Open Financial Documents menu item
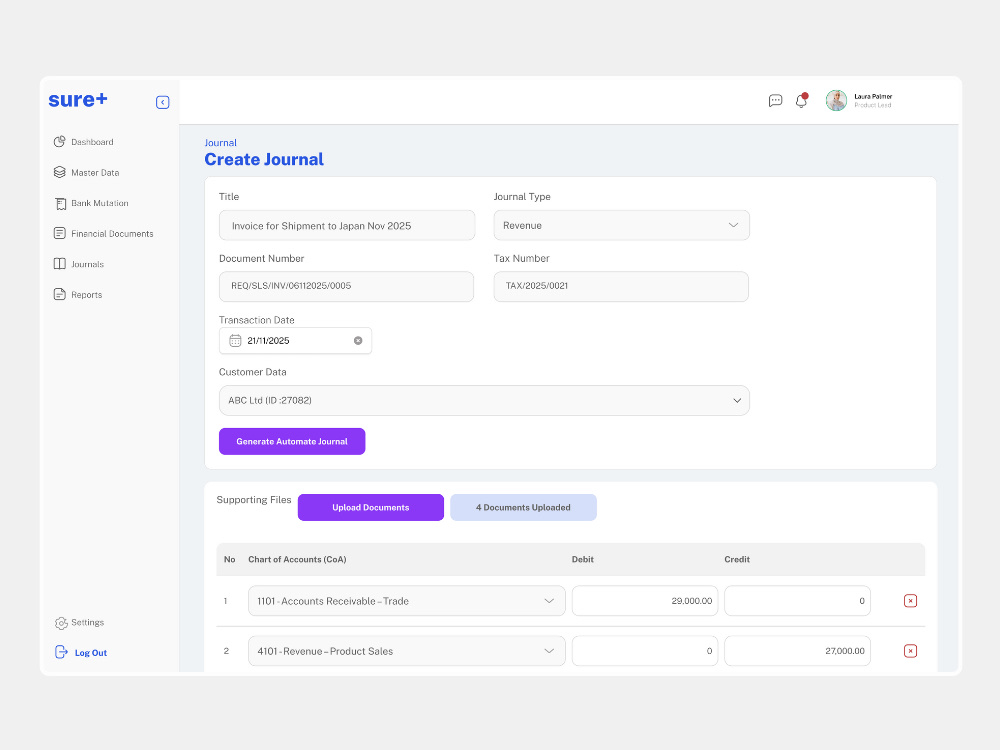Viewport: 1000px width, 750px height. click(112, 234)
